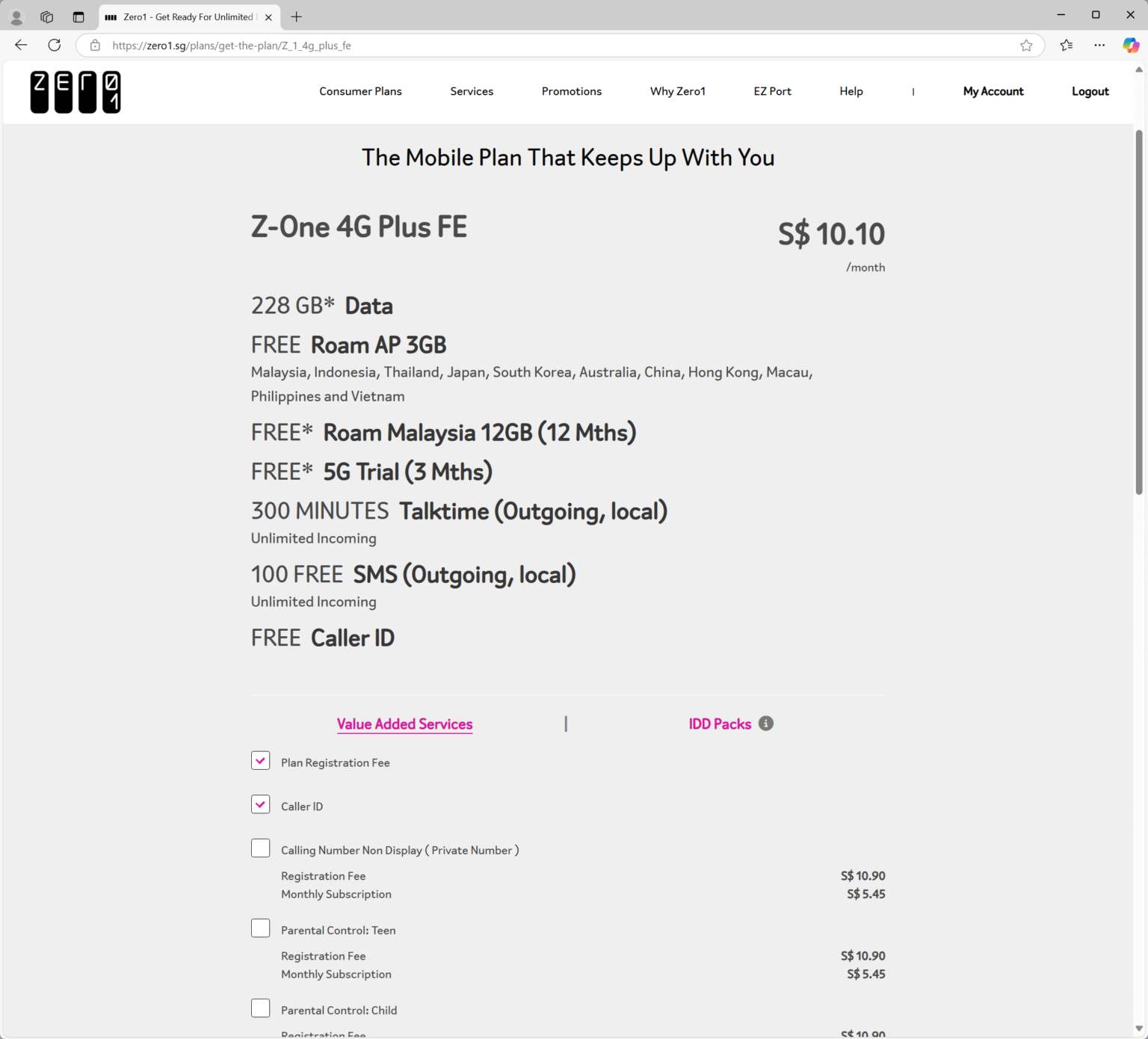
Task: Click the security lock icon in address bar
Action: pos(94,45)
